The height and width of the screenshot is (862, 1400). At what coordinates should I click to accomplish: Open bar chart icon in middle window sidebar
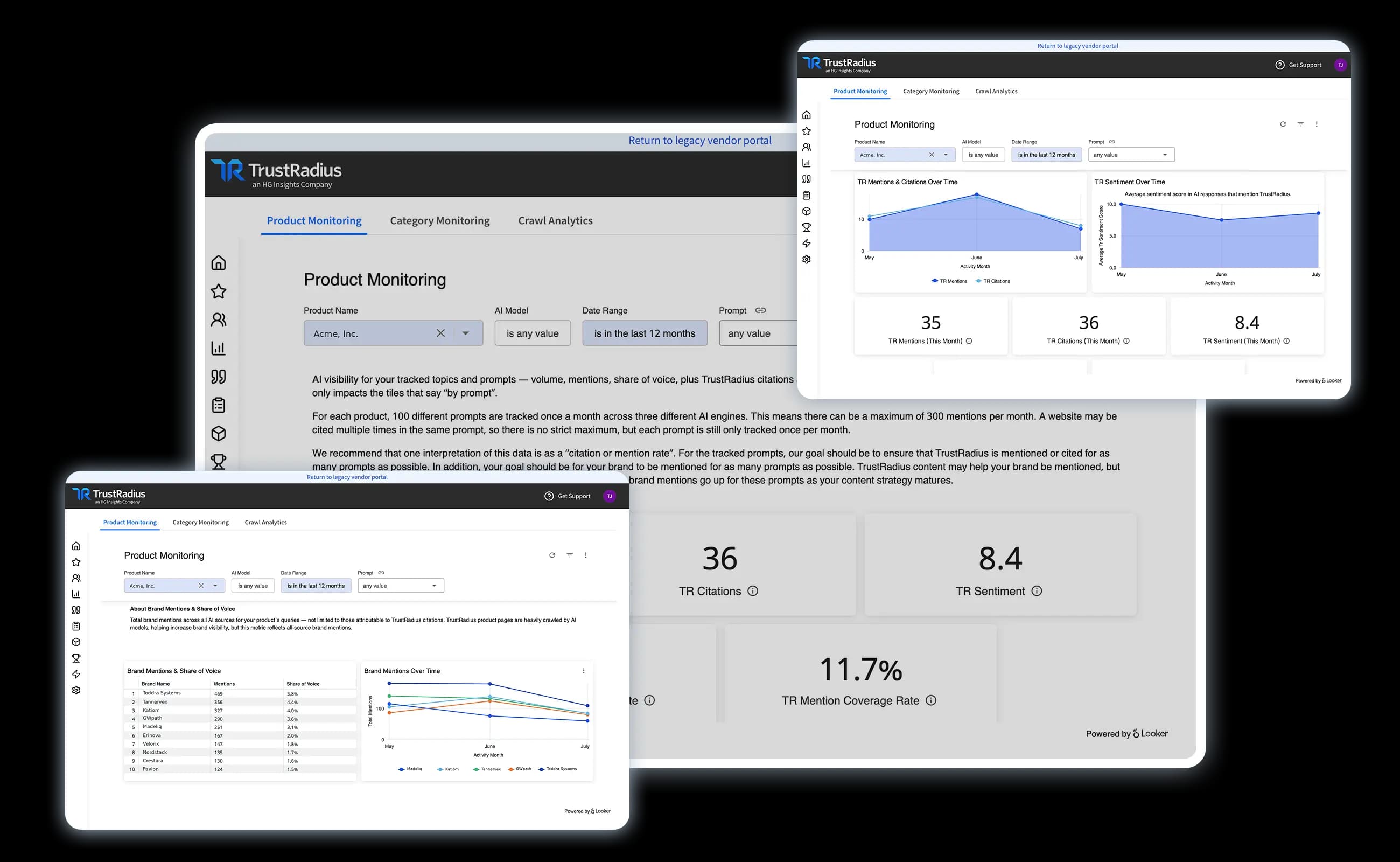click(x=218, y=349)
